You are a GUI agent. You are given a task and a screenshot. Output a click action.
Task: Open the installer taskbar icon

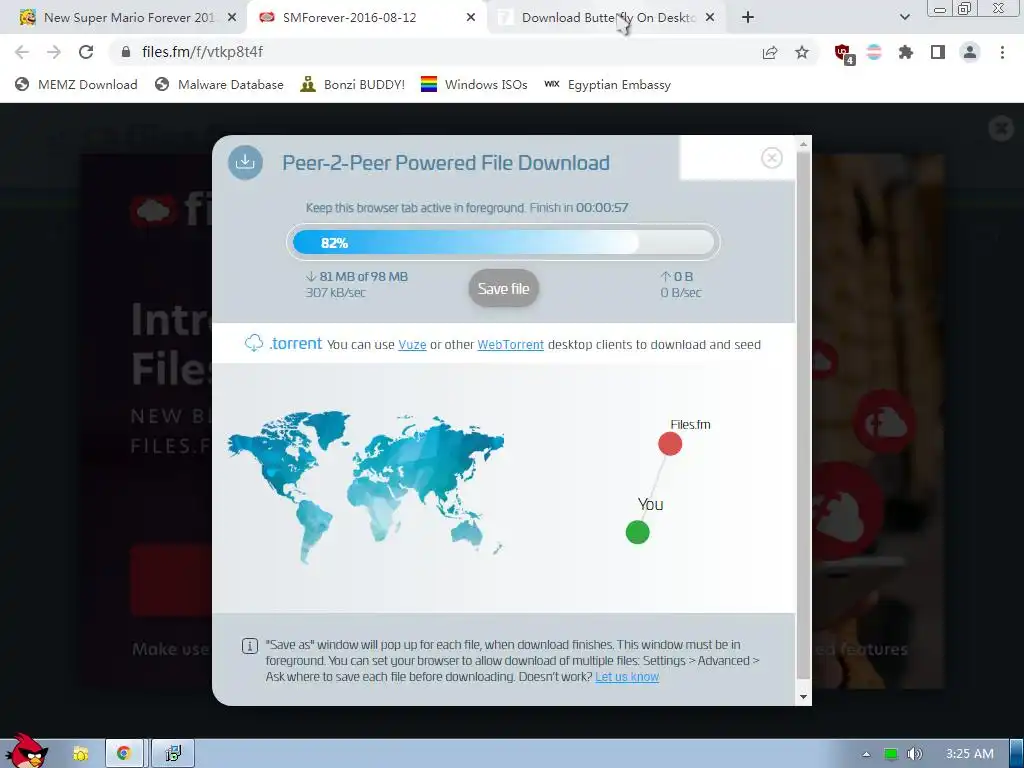(173, 754)
